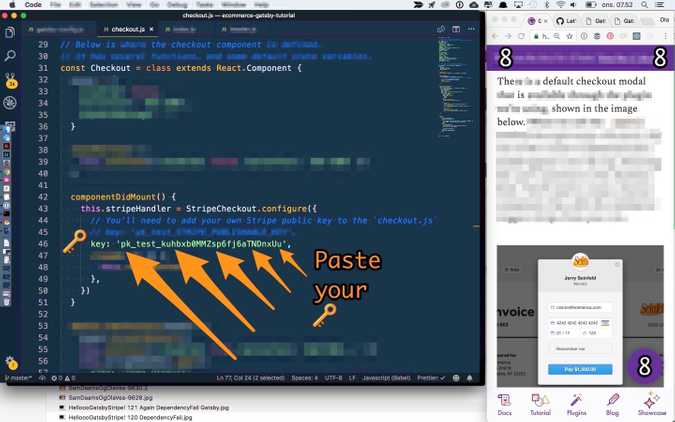Image resolution: width=675 pixels, height=422 pixels.
Task: Click the feedback smiley in status bar
Action: [457, 378]
